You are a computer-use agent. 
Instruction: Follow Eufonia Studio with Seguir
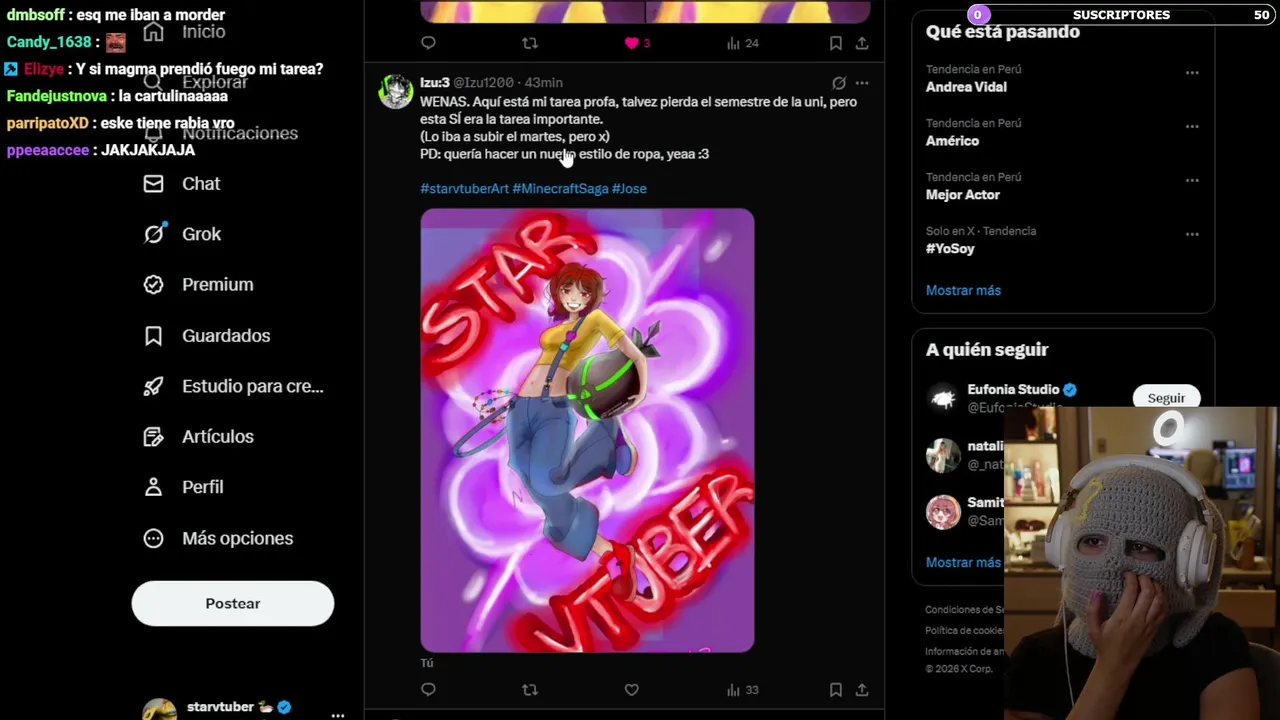[x=1166, y=398]
